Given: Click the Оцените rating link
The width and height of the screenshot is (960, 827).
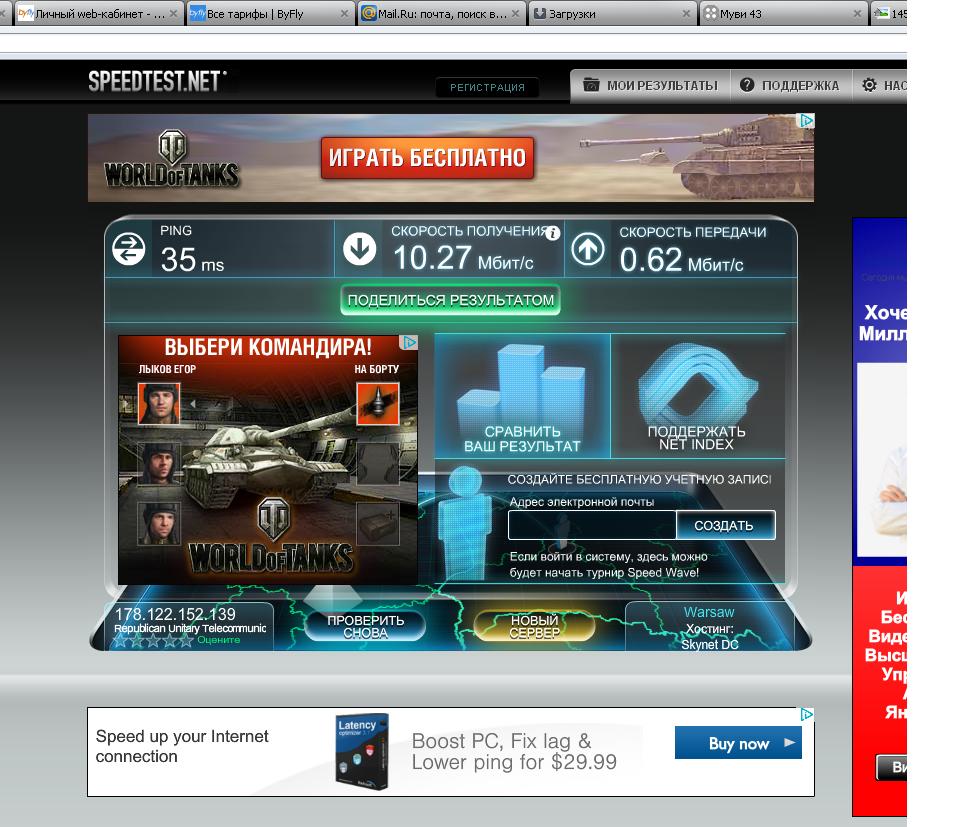Looking at the screenshot, I should pyautogui.click(x=219, y=640).
